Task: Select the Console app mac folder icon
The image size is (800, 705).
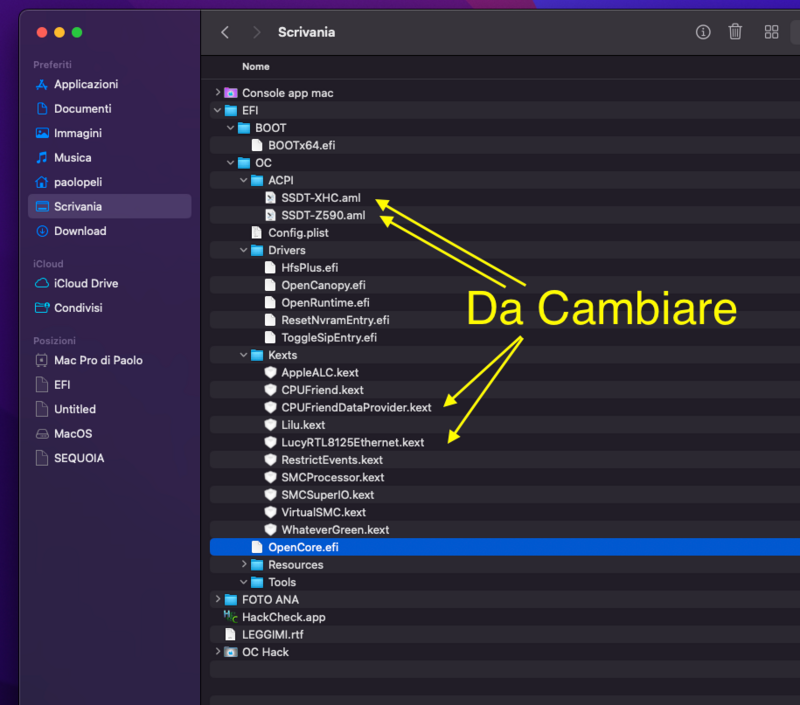Action: tap(231, 93)
